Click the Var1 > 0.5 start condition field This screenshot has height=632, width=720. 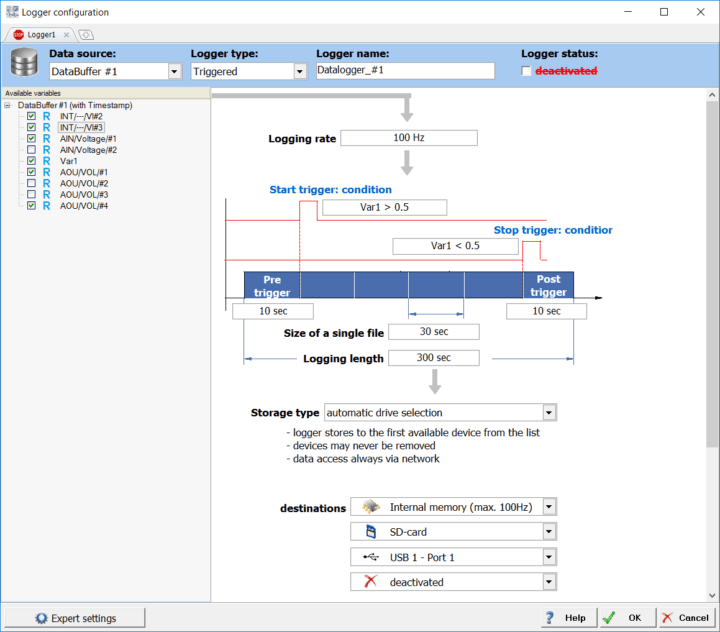pos(384,207)
